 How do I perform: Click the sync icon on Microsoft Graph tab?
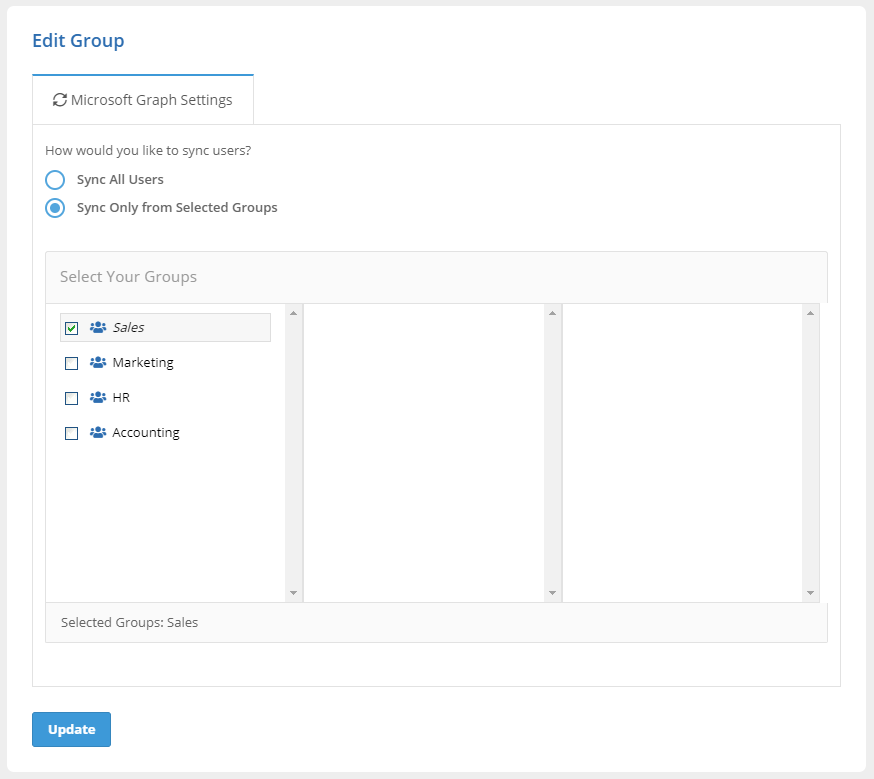click(60, 100)
